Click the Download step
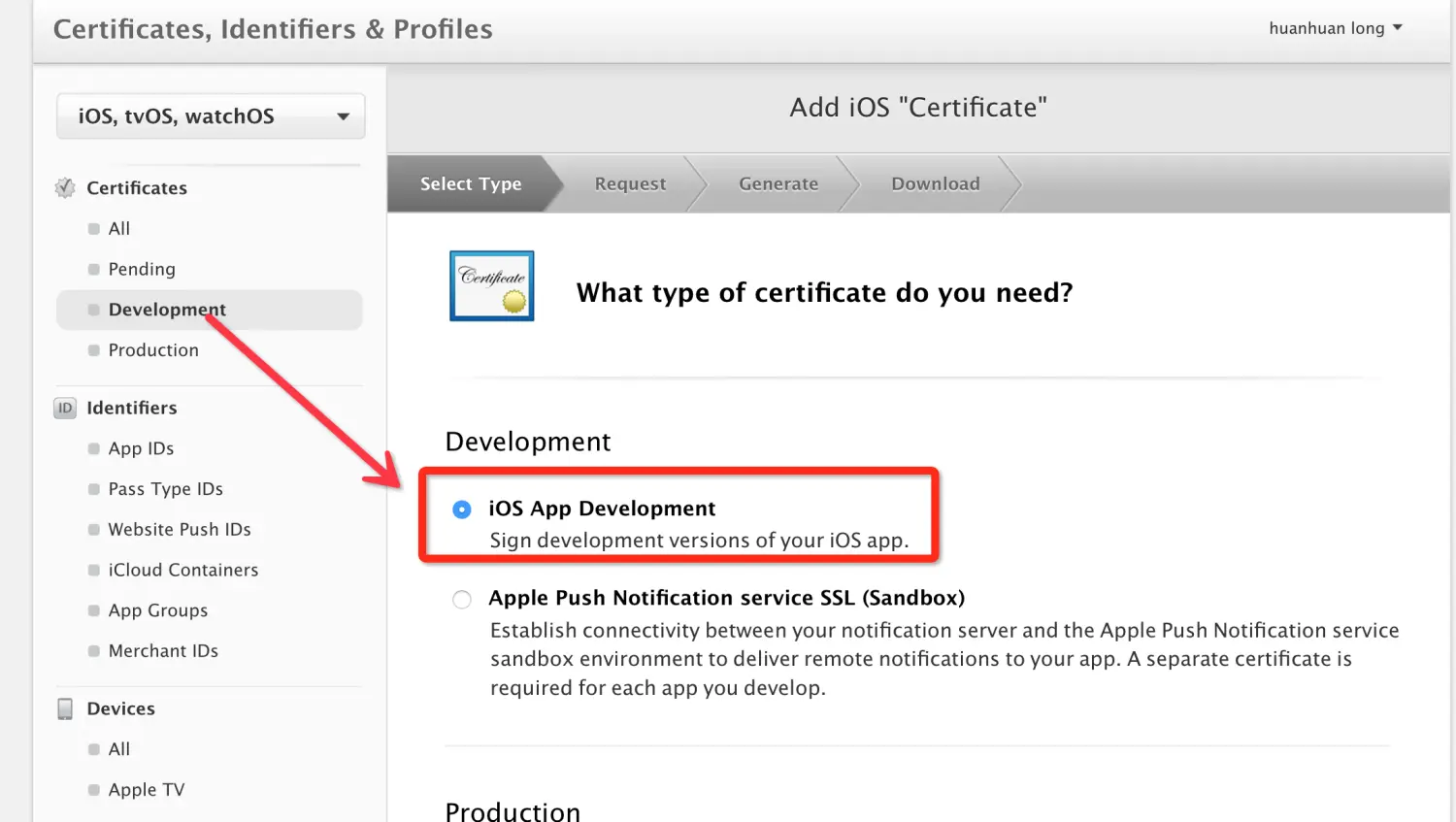 pos(936,184)
